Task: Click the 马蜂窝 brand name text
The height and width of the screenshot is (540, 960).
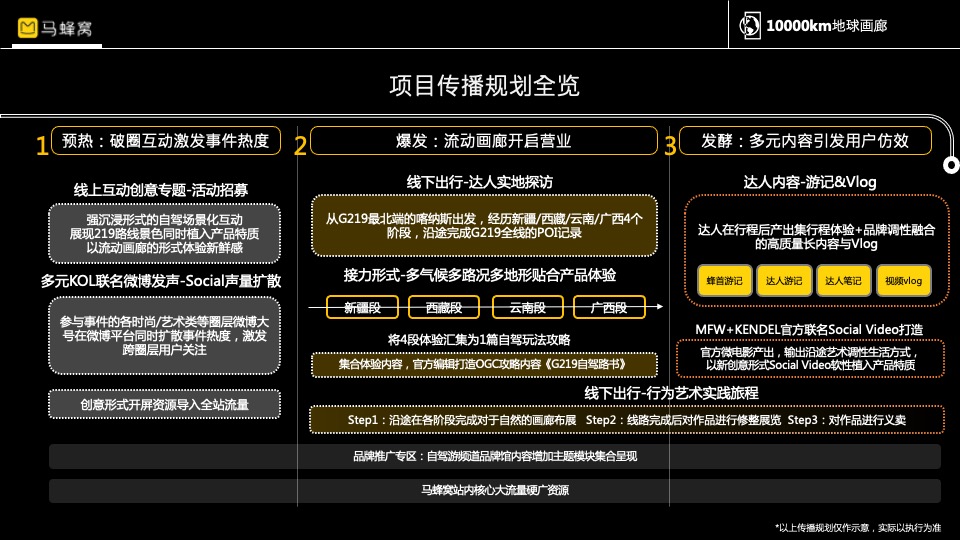Action: 67,28
